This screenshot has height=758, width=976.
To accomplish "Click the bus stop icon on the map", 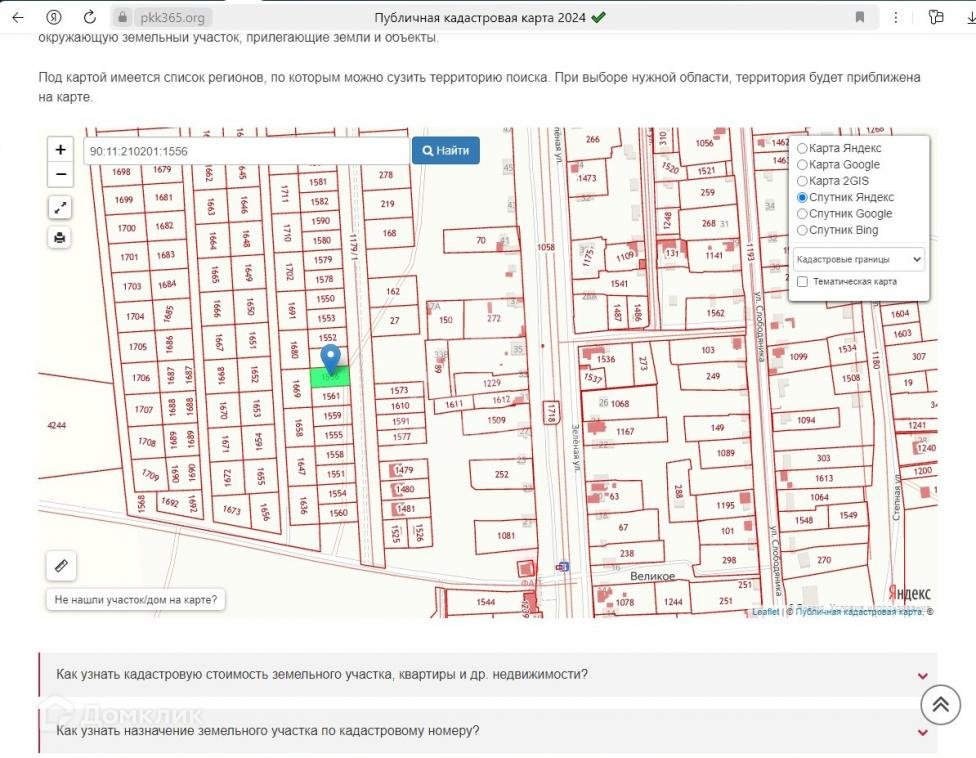I will pyautogui.click(x=563, y=566).
